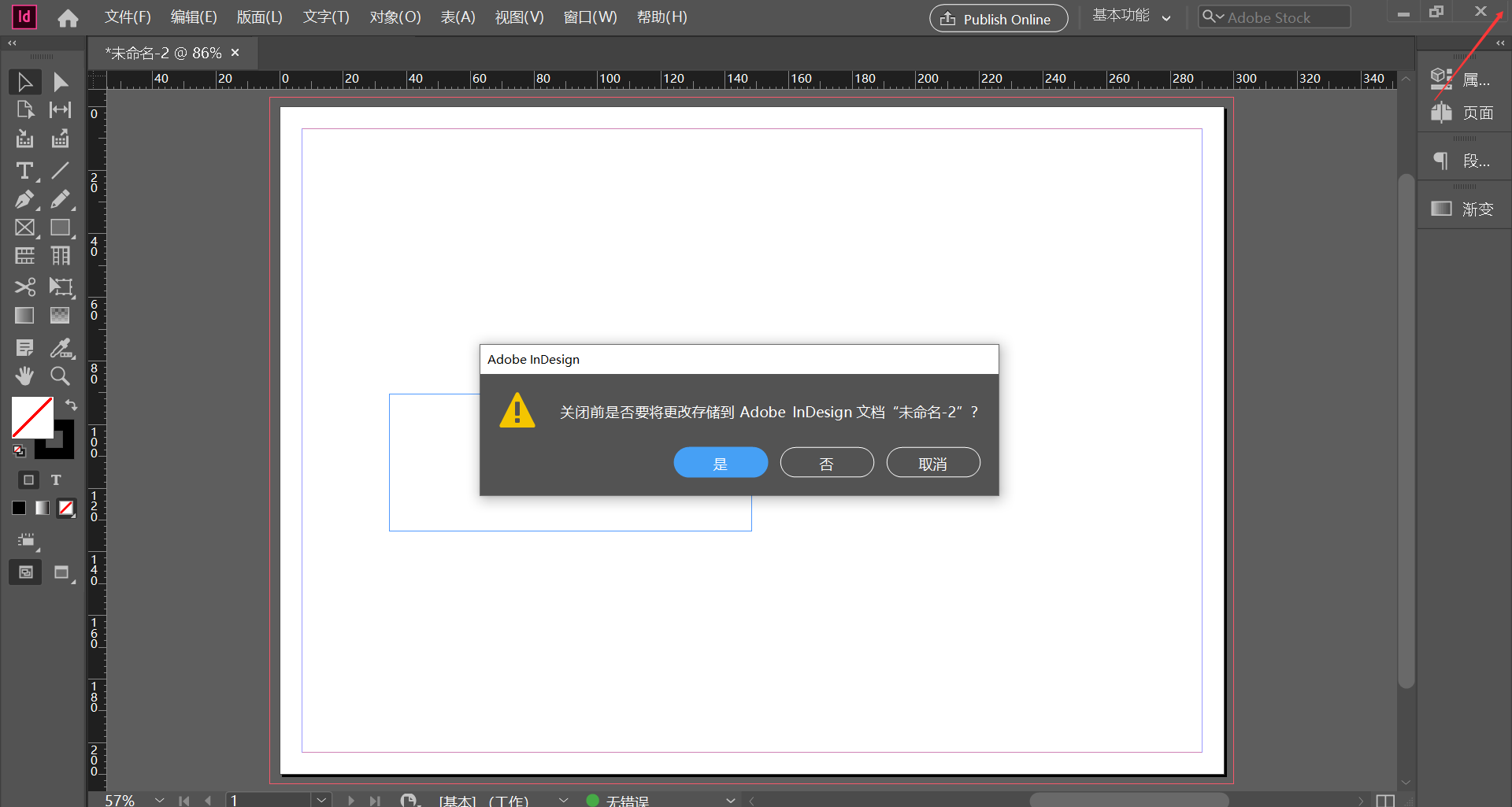This screenshot has width=1512, height=807.
Task: Select the Direct Selection tool
Action: point(61,82)
